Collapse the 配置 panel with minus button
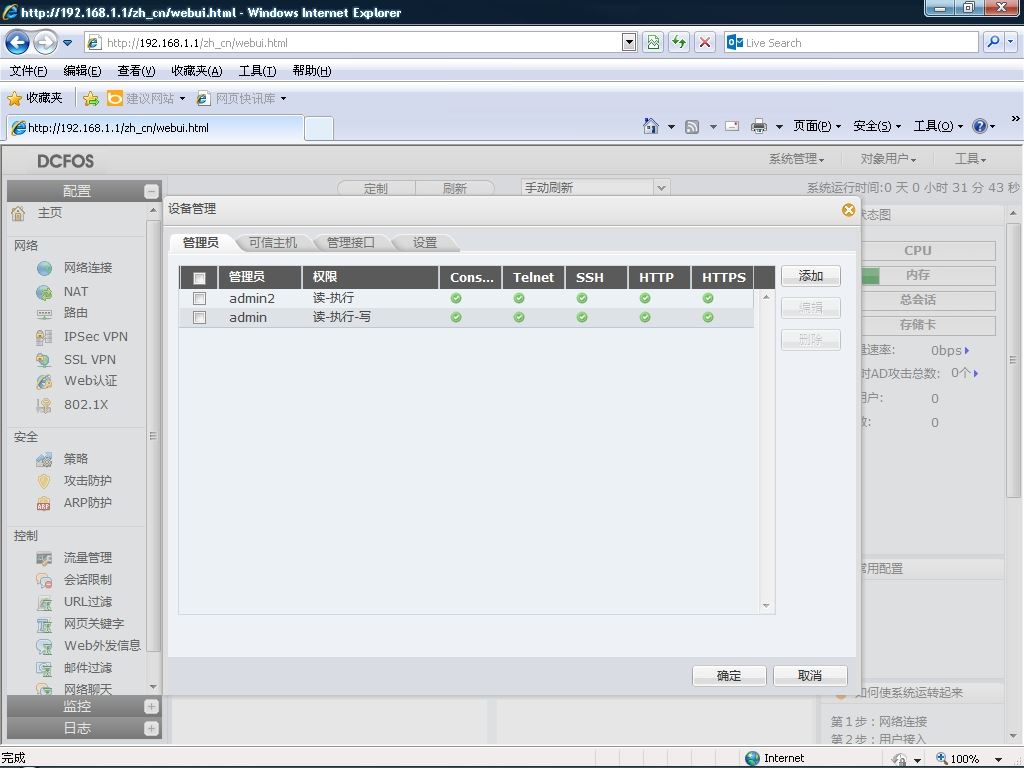This screenshot has width=1024, height=768. [151, 191]
